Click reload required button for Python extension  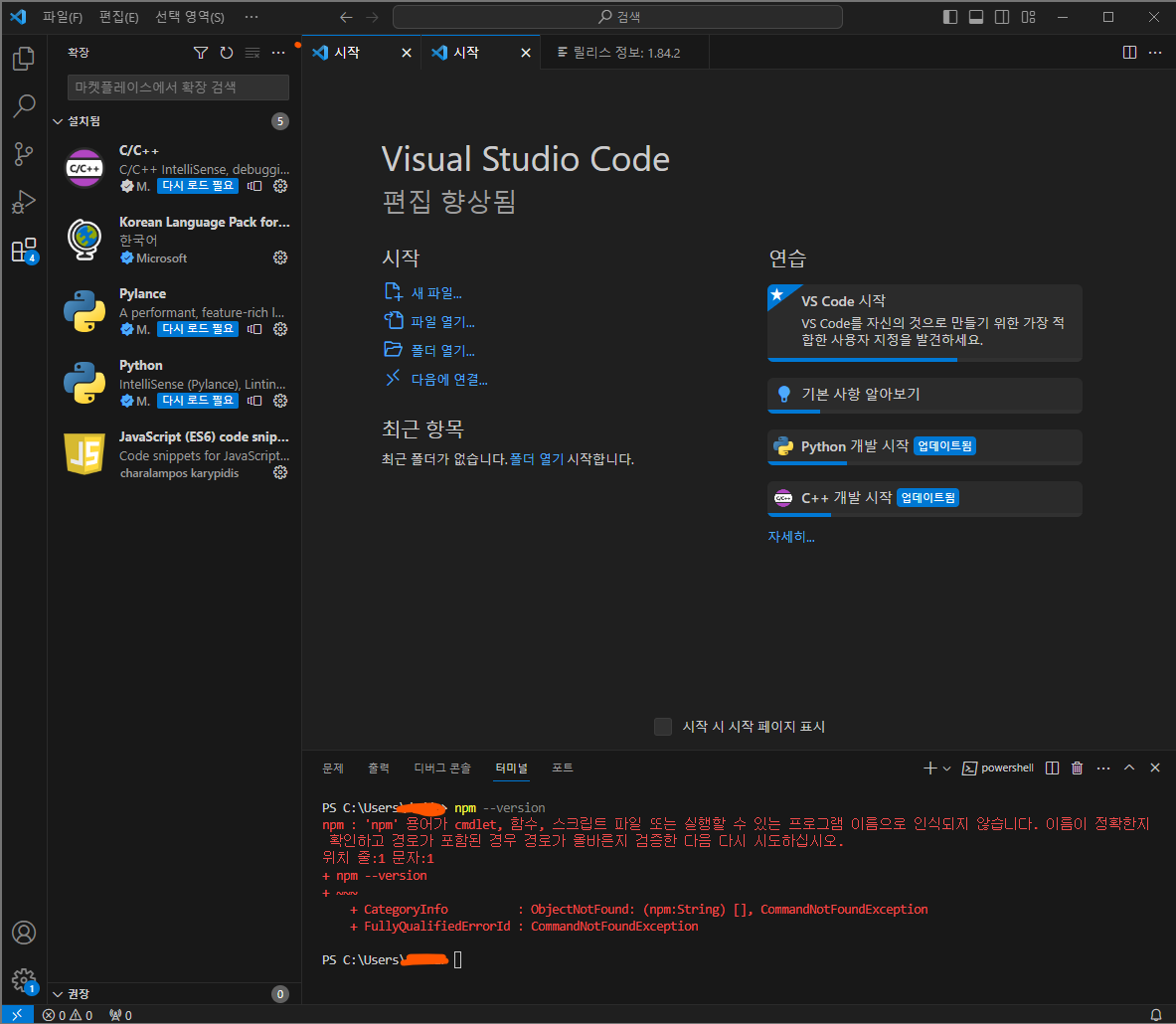pos(198,401)
